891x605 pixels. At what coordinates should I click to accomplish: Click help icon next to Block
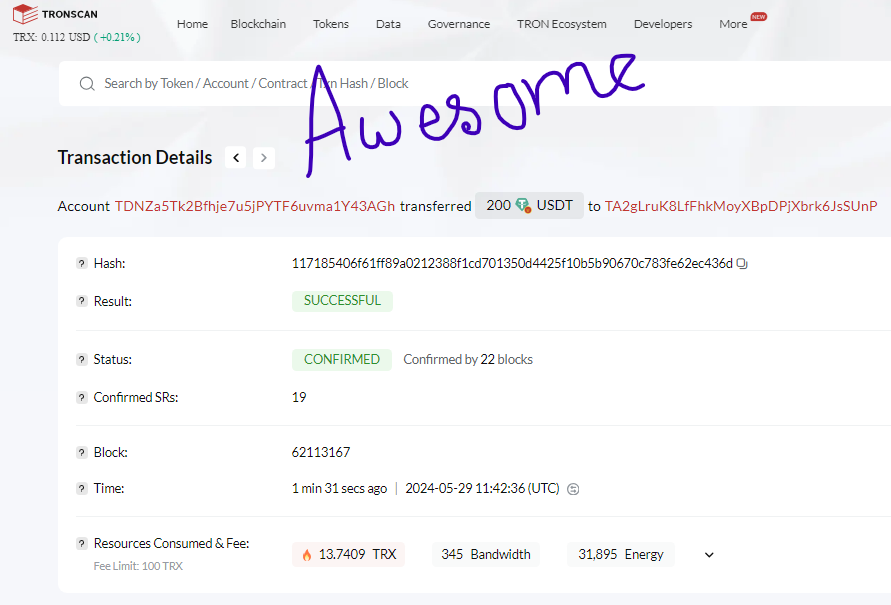tap(82, 453)
